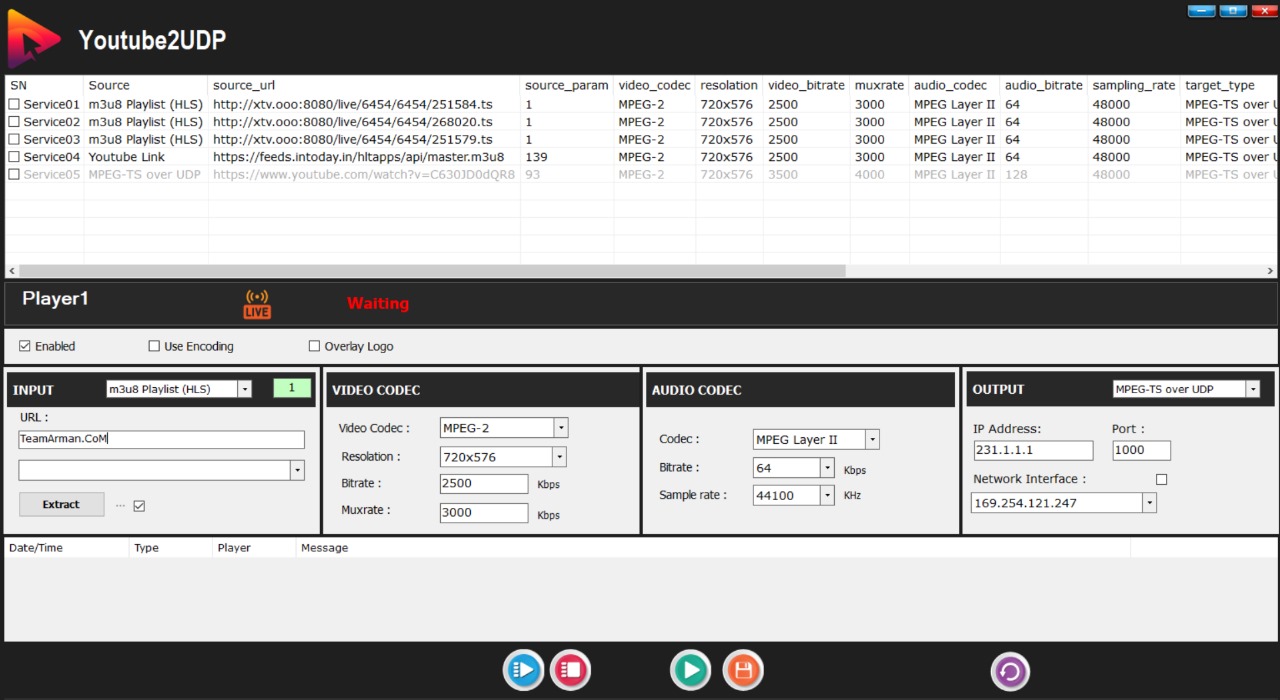Click the LIVE broadcast indicator icon
Image resolution: width=1280 pixels, height=700 pixels.
coord(256,303)
